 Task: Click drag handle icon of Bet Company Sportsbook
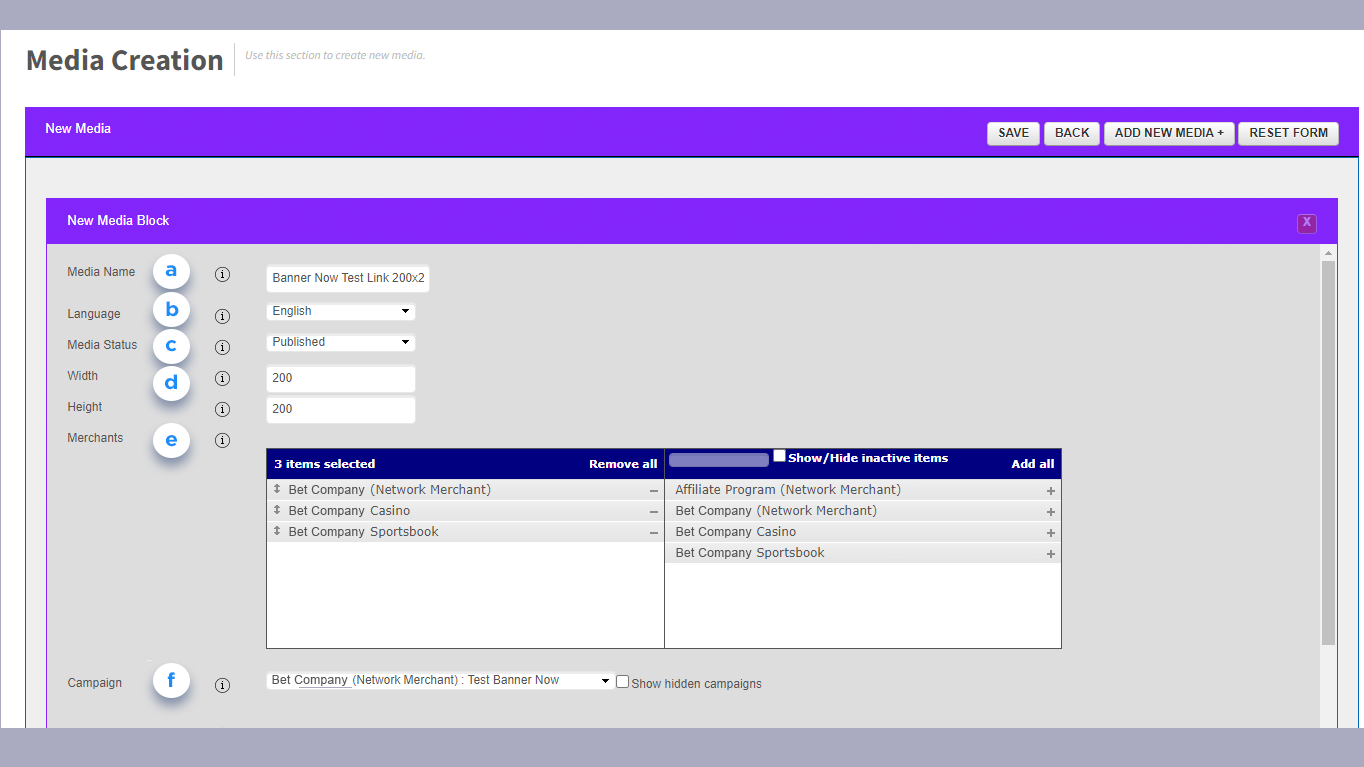tap(277, 532)
